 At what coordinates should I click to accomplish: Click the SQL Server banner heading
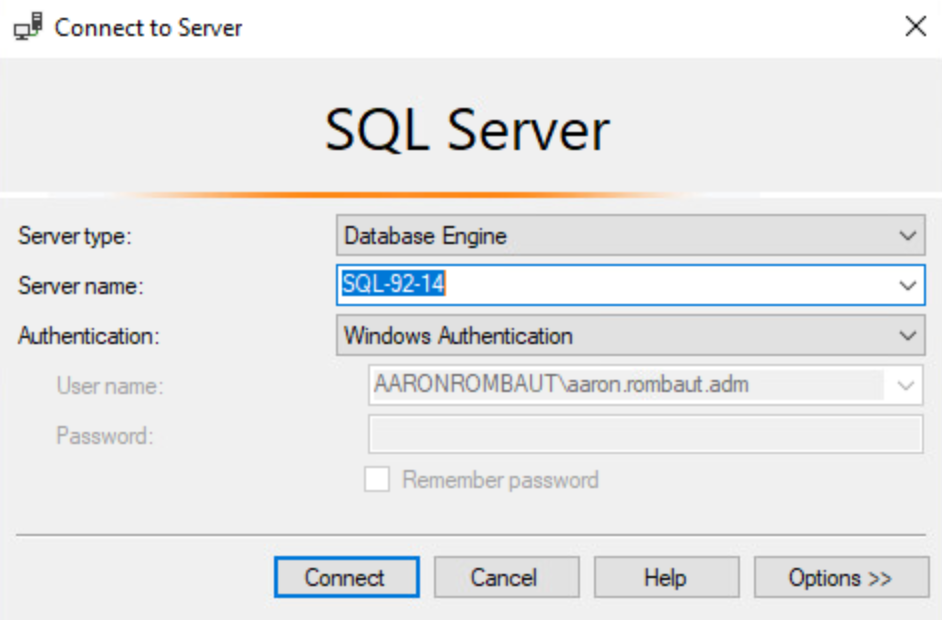tap(467, 131)
